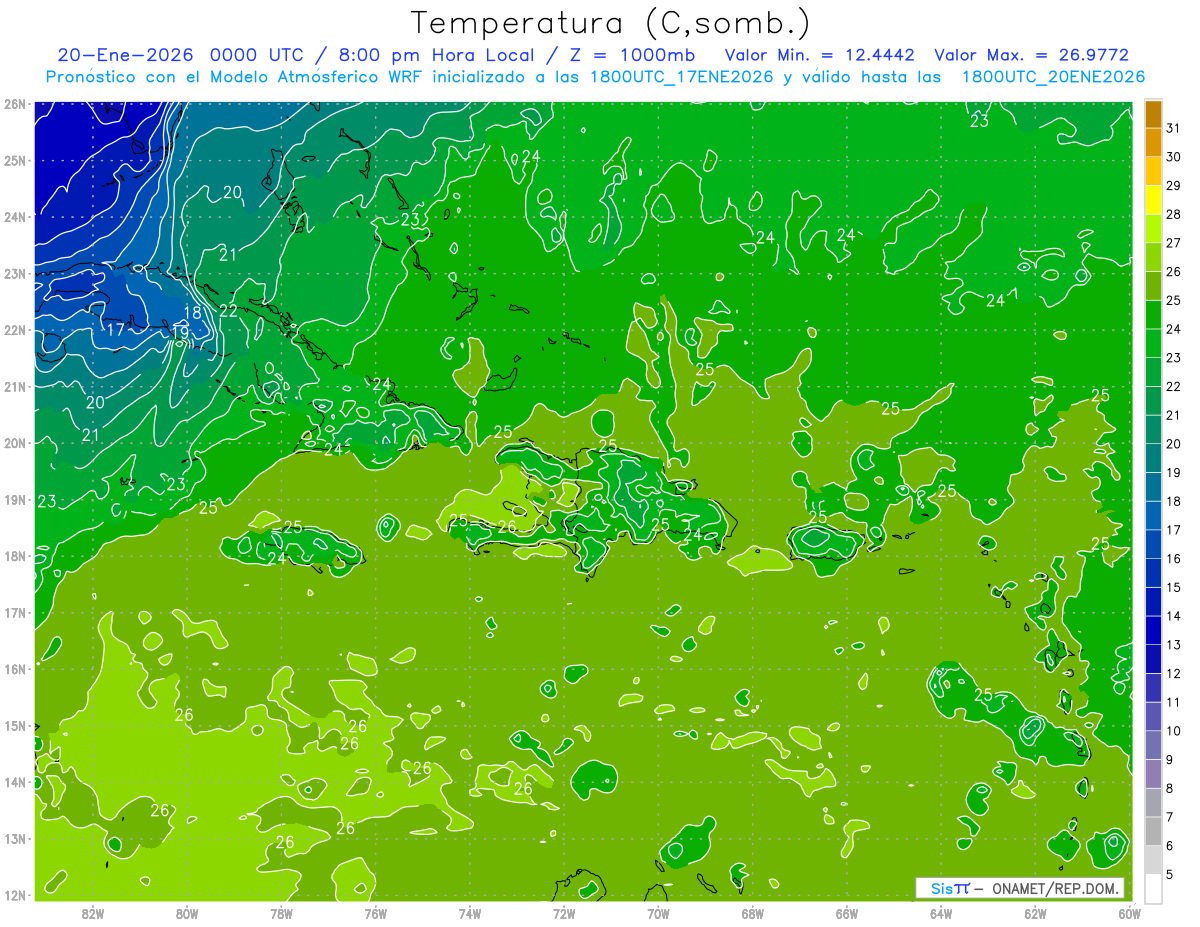Click the '19' contour label on the map

pos(180,332)
